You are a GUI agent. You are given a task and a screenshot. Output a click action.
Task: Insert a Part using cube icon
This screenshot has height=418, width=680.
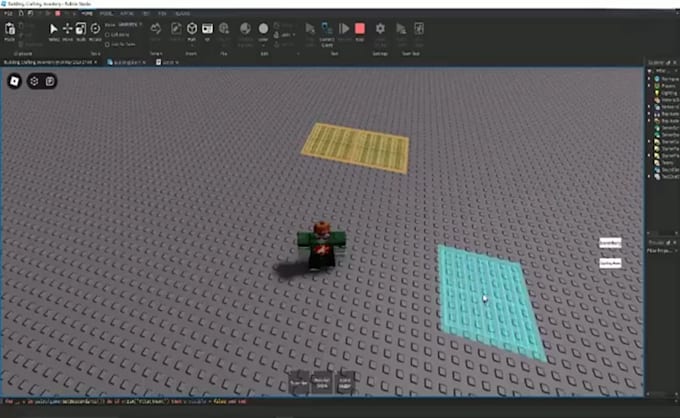click(192, 29)
